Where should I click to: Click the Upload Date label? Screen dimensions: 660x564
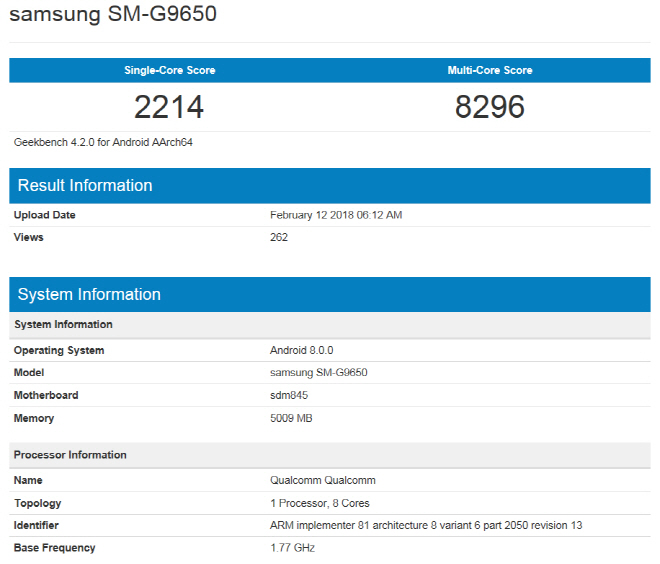[x=45, y=215]
